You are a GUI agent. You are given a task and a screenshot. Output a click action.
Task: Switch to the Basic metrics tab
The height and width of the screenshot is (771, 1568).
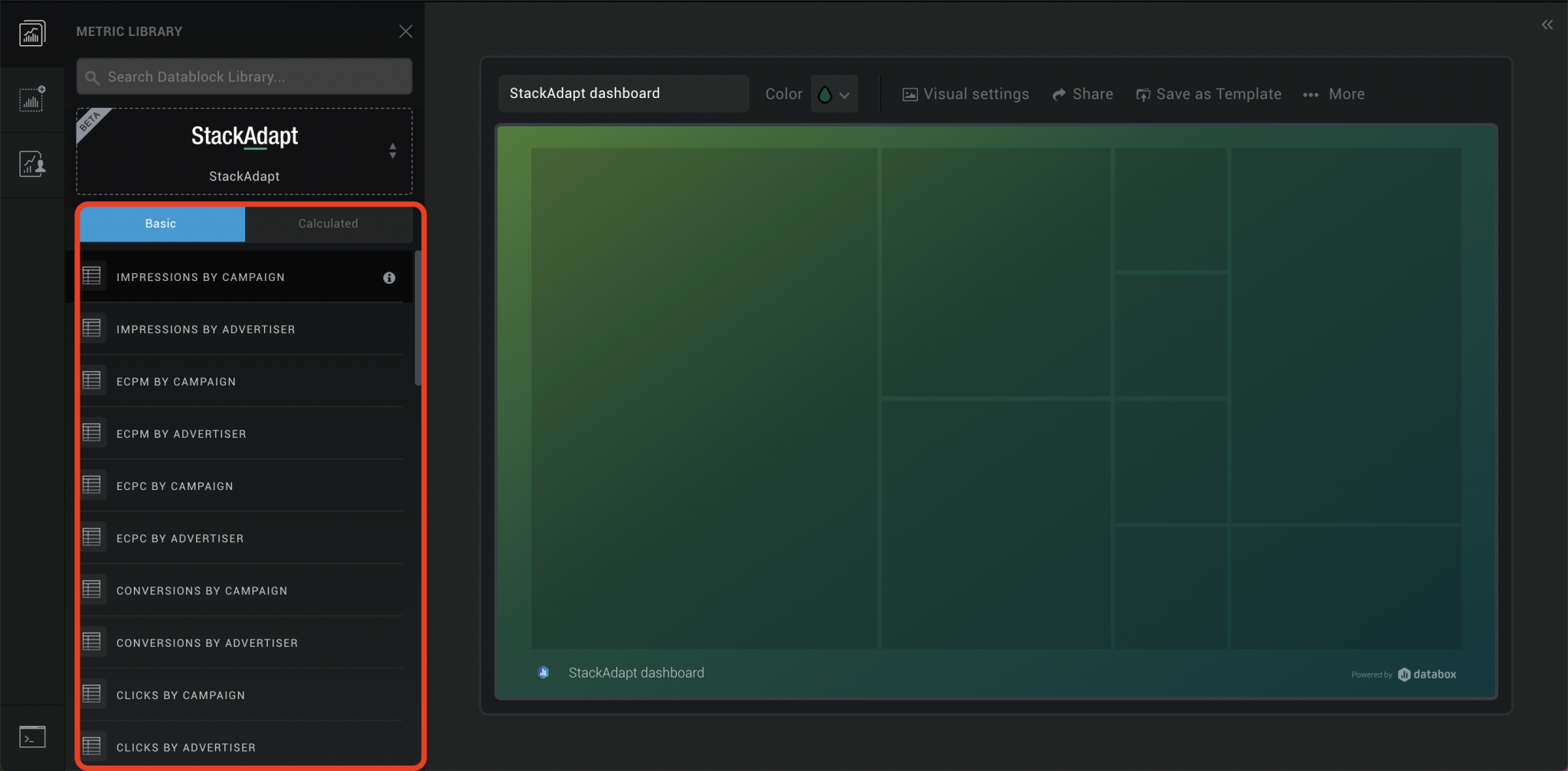(x=160, y=224)
